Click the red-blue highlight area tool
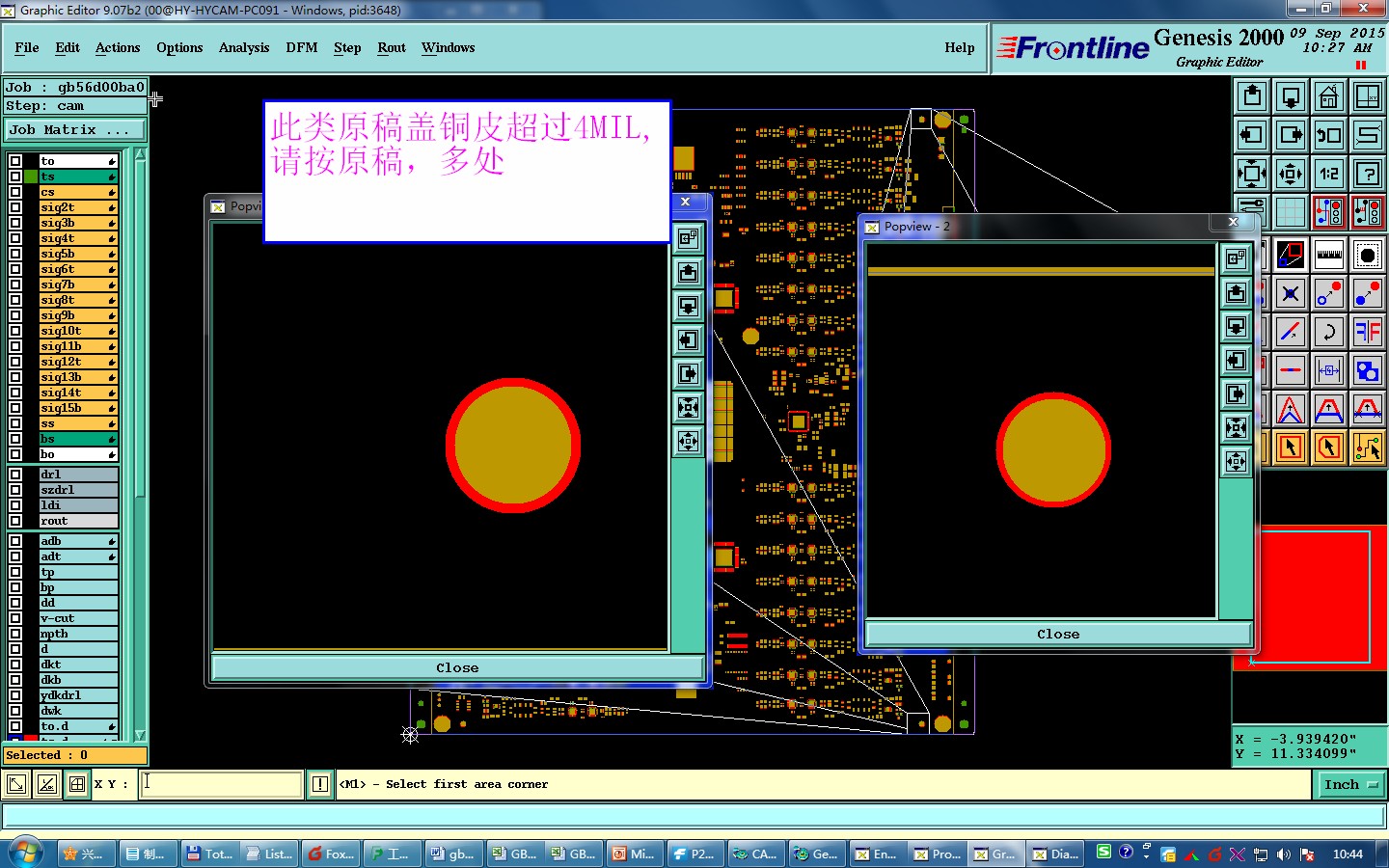This screenshot has height=868, width=1389. [1291, 255]
